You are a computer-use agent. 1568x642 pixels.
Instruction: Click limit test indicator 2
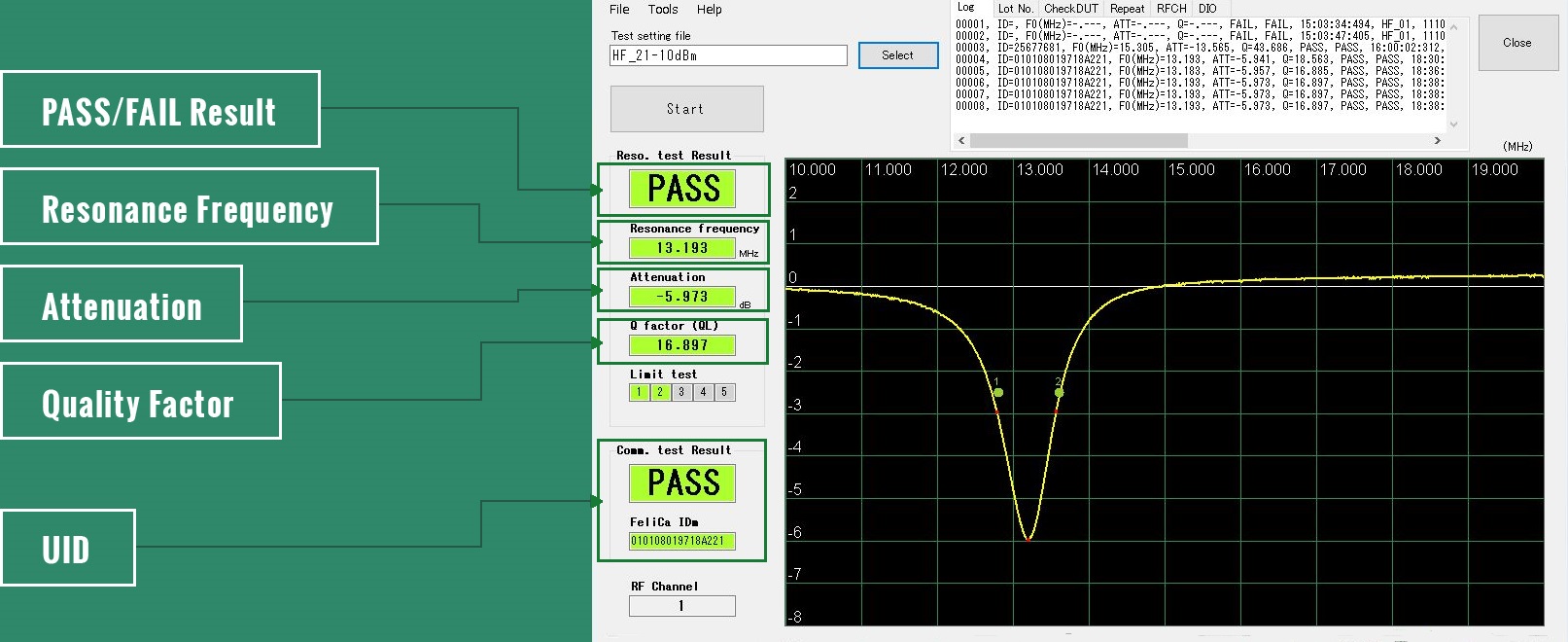[660, 392]
